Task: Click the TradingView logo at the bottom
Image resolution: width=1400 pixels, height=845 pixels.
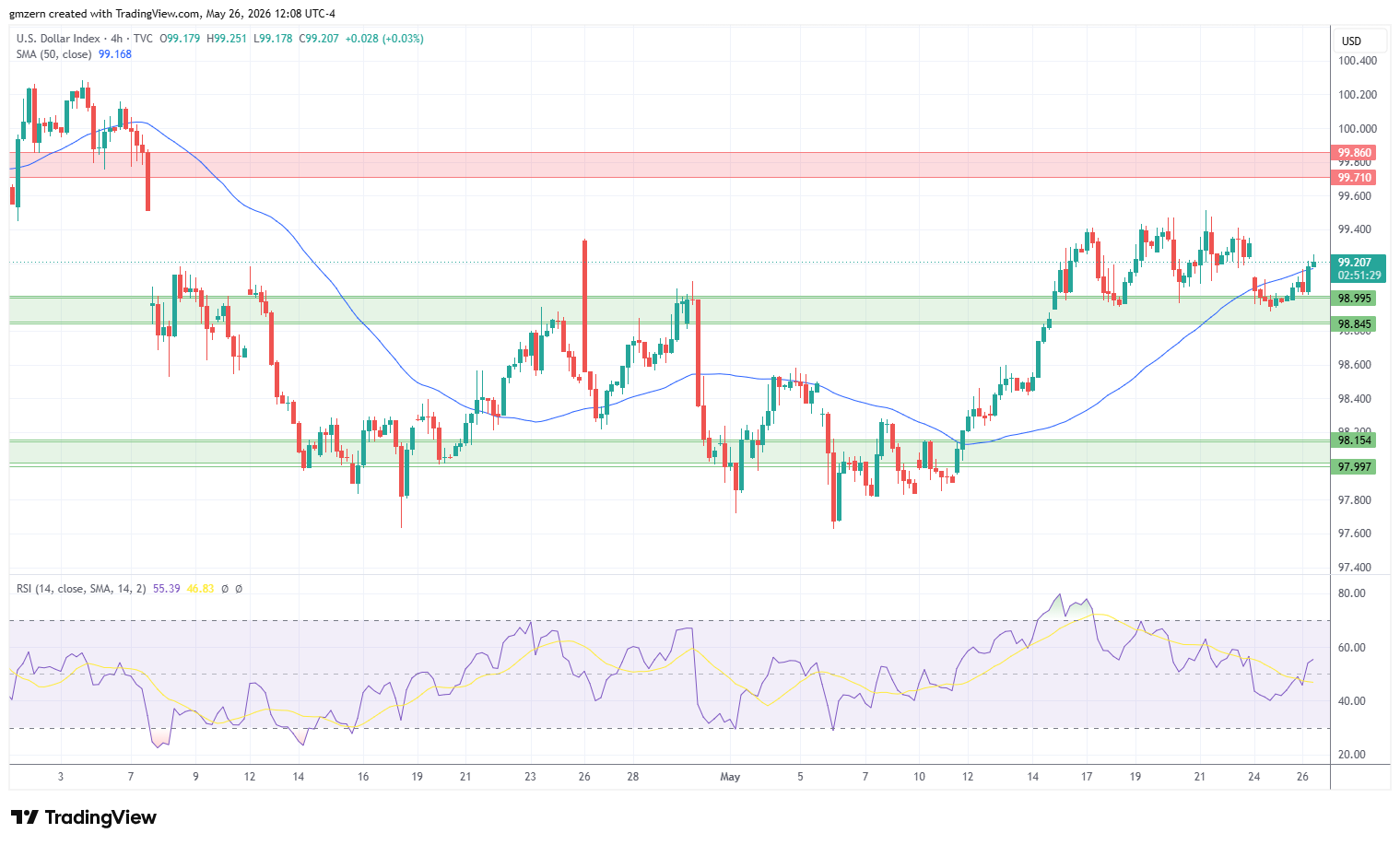Action: click(84, 817)
